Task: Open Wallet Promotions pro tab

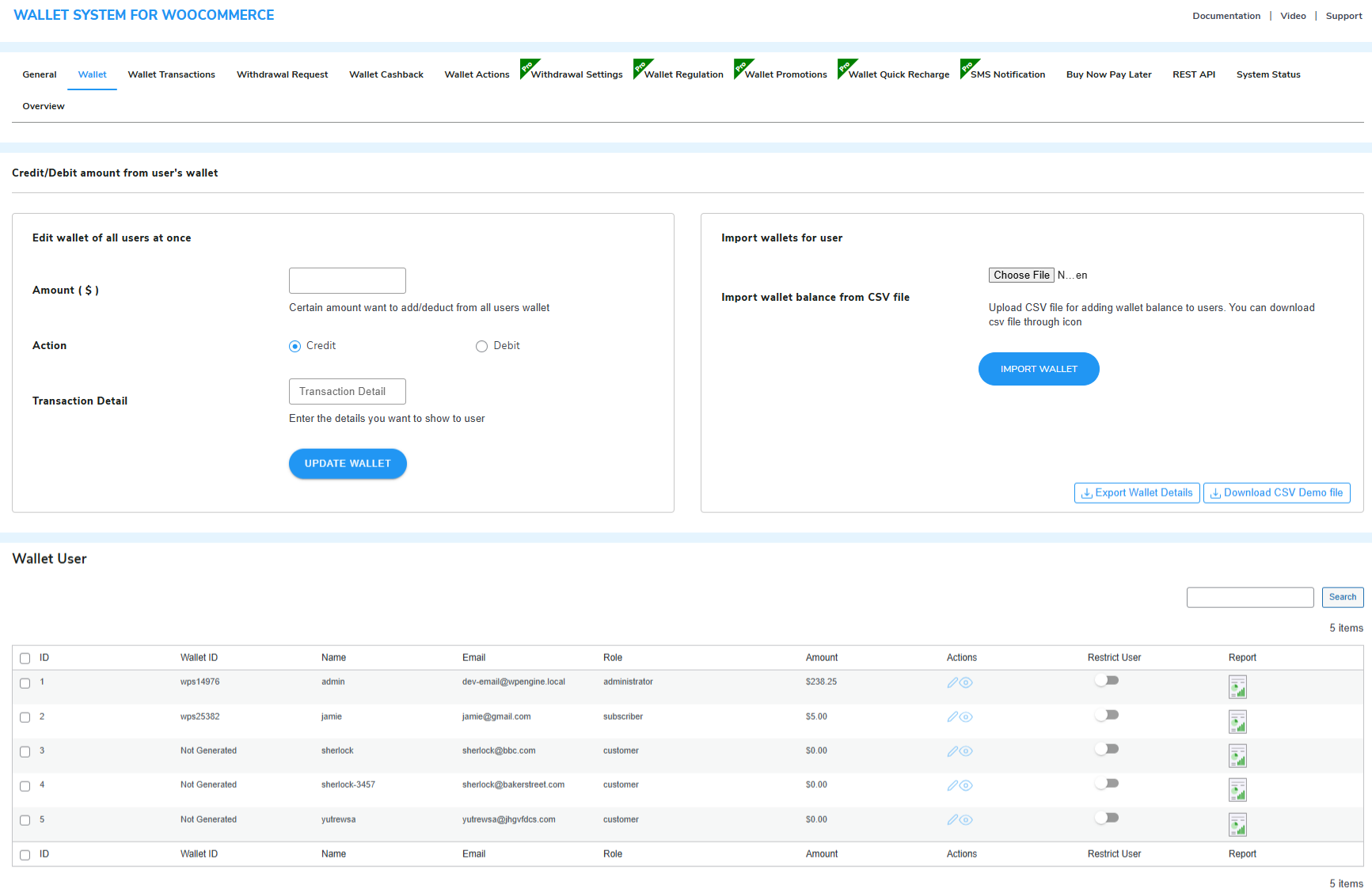Action: 786,74
